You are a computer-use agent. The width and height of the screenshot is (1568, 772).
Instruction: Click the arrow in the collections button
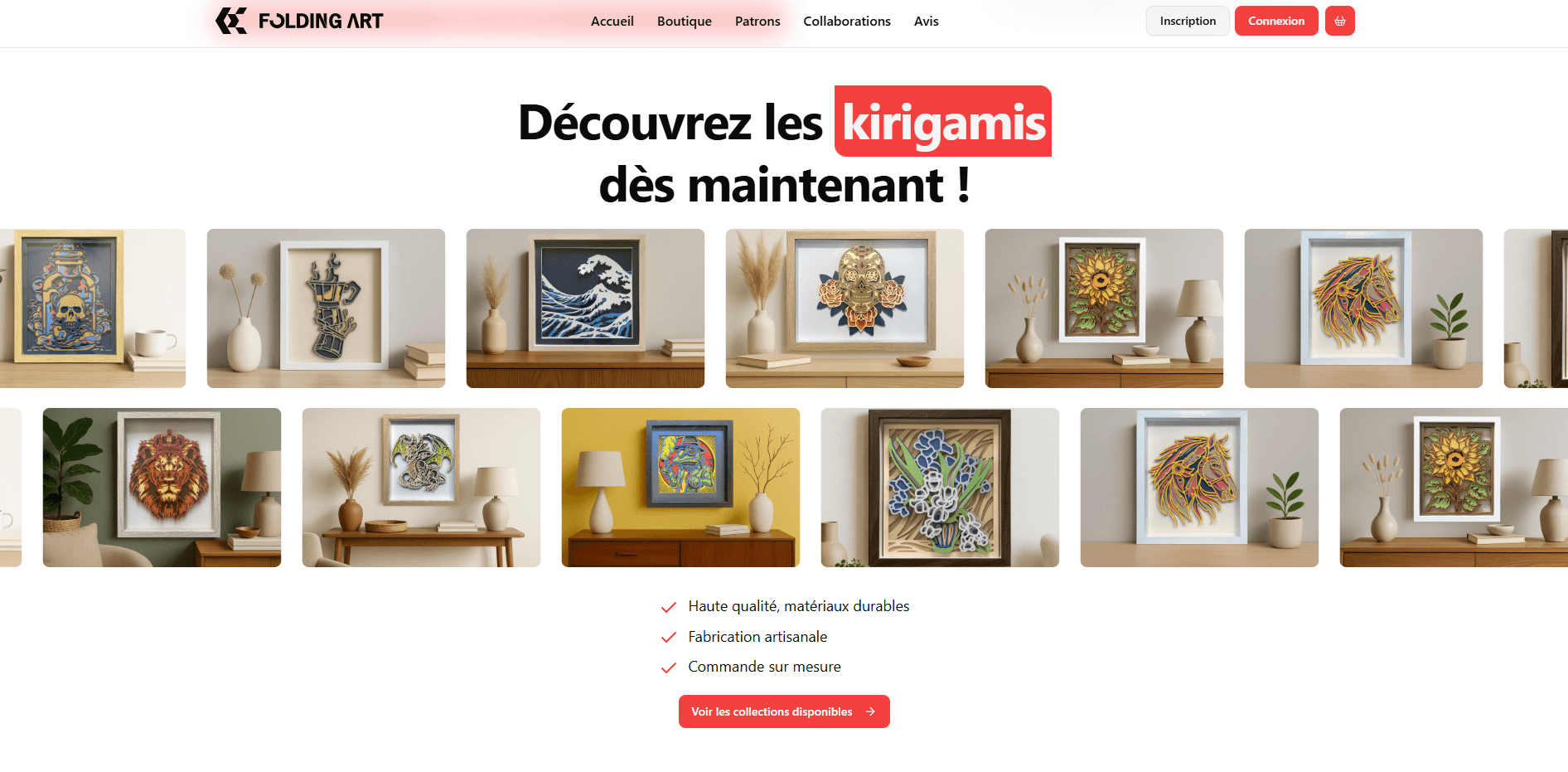(870, 711)
